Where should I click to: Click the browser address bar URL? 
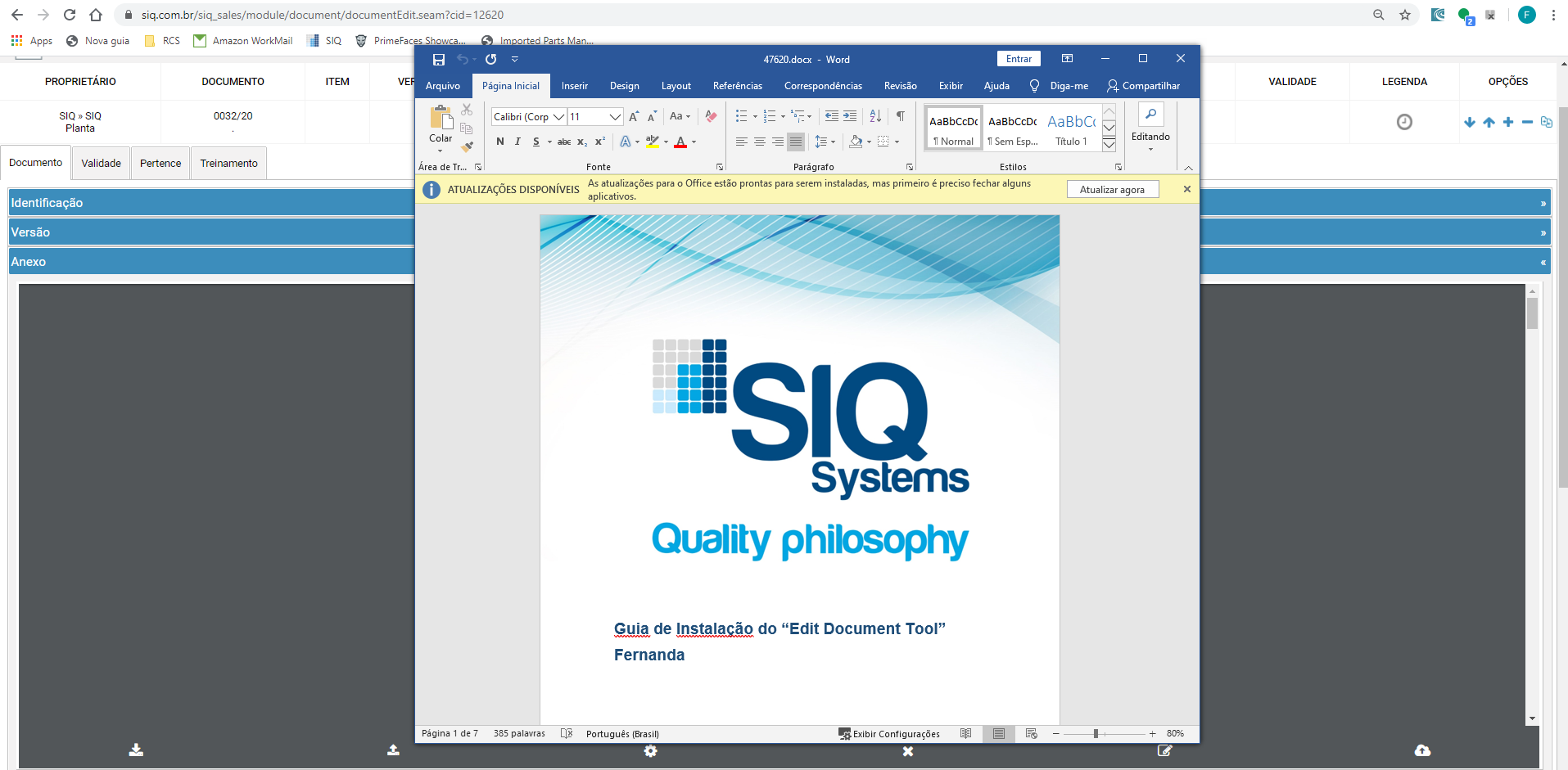point(323,15)
